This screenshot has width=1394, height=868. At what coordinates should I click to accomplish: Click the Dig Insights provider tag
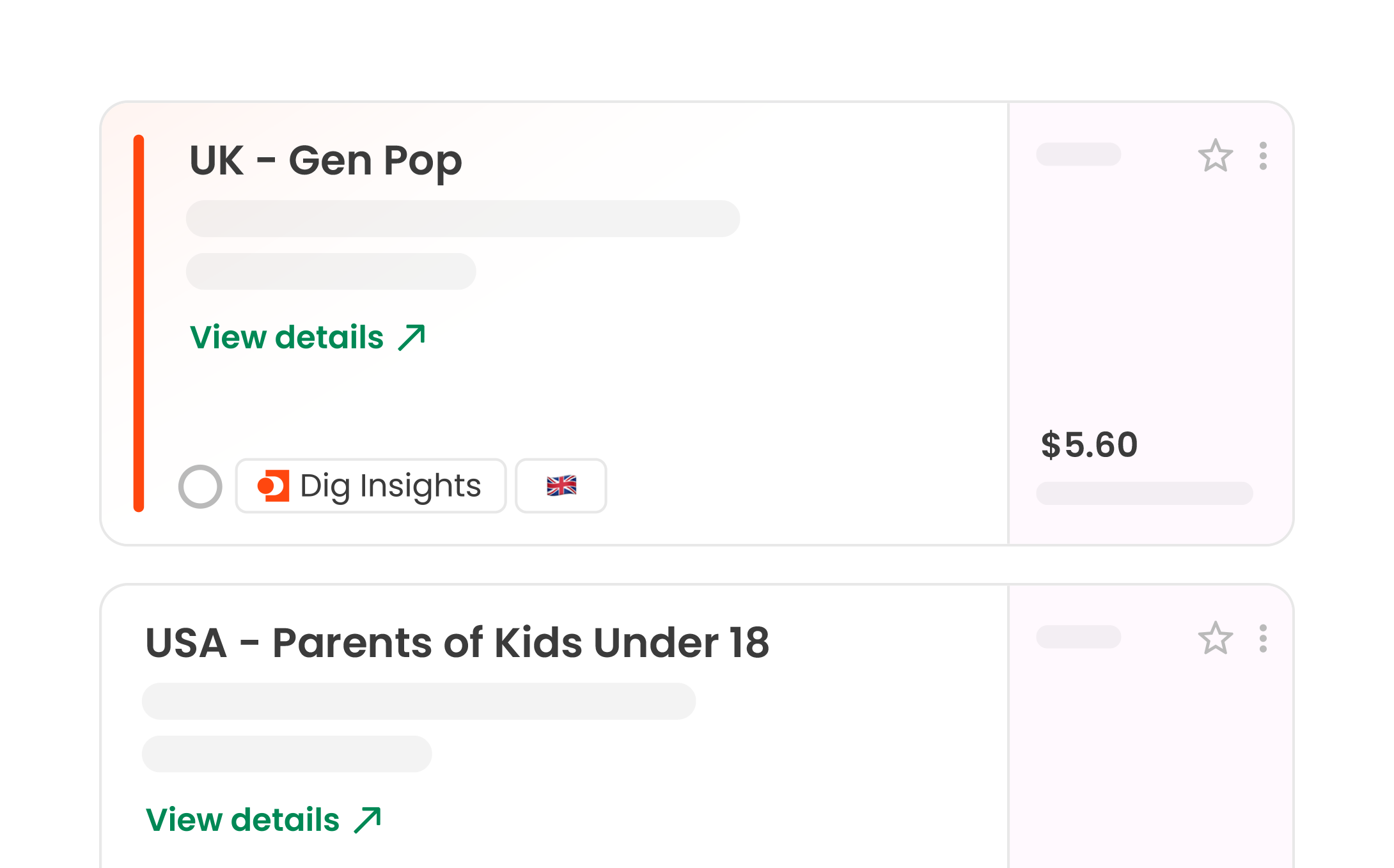(x=371, y=486)
